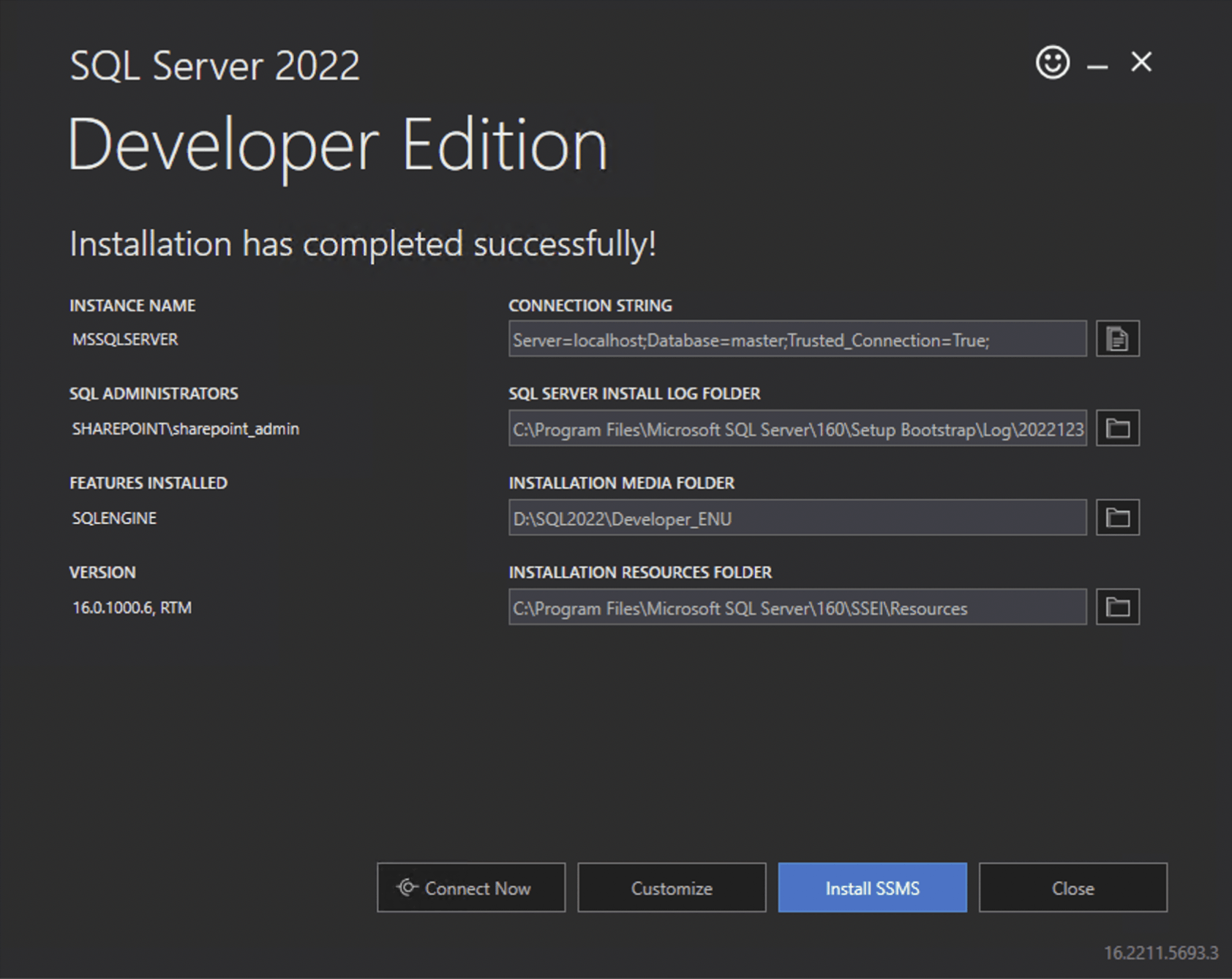Click inside the connection string text field

pyautogui.click(x=797, y=340)
